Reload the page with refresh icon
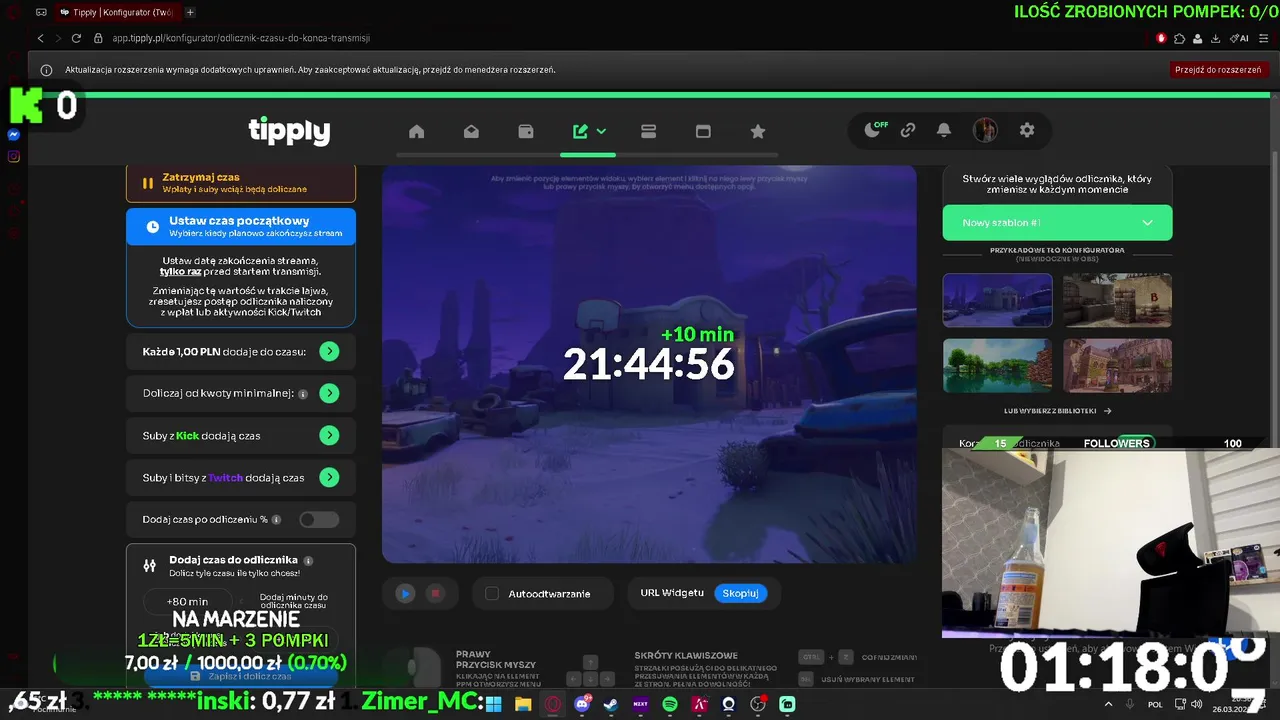Viewport: 1280px width, 720px height. [x=76, y=38]
